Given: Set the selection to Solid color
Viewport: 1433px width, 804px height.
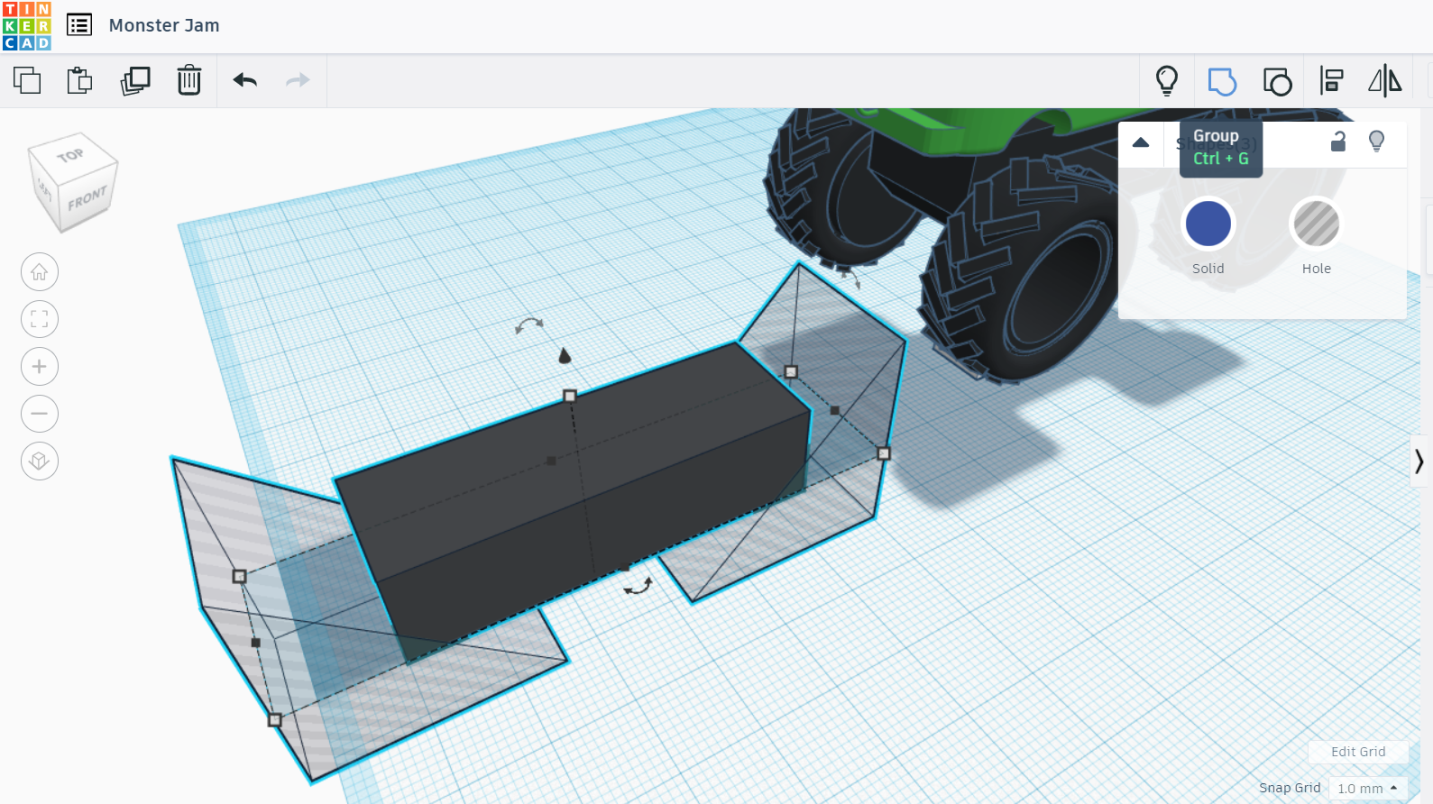Looking at the screenshot, I should coord(1208,223).
